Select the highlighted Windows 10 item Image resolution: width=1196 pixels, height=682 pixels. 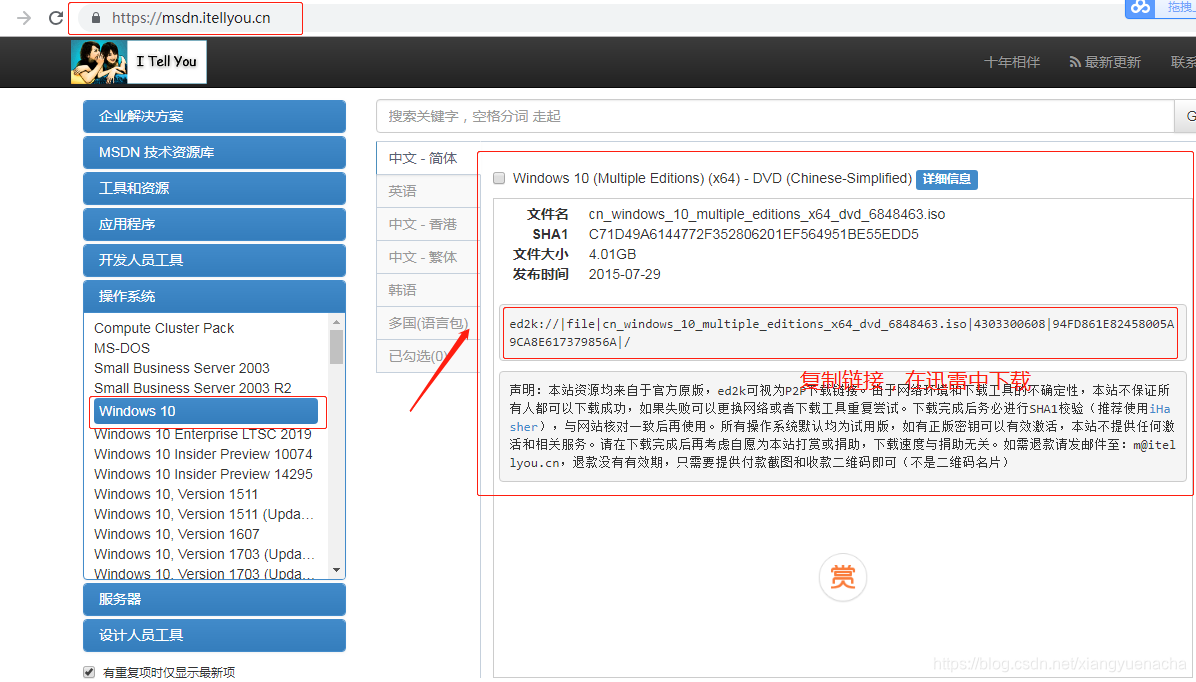[x=206, y=411]
